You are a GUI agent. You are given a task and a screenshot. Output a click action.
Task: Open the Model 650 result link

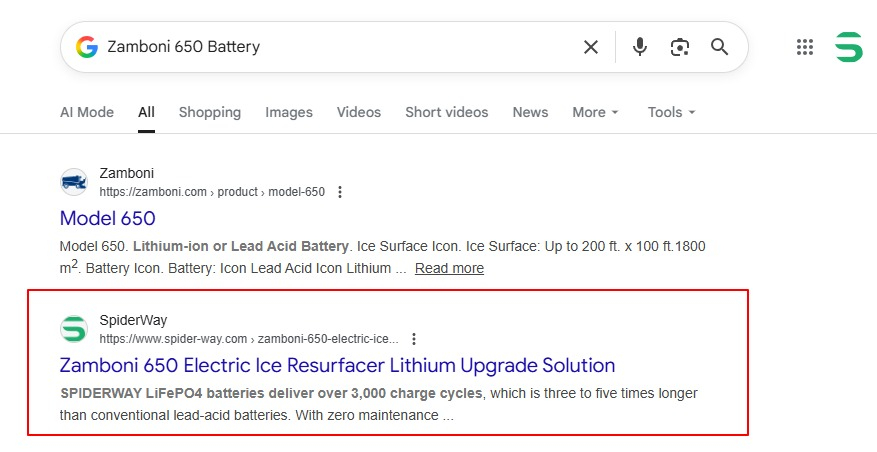coord(108,218)
